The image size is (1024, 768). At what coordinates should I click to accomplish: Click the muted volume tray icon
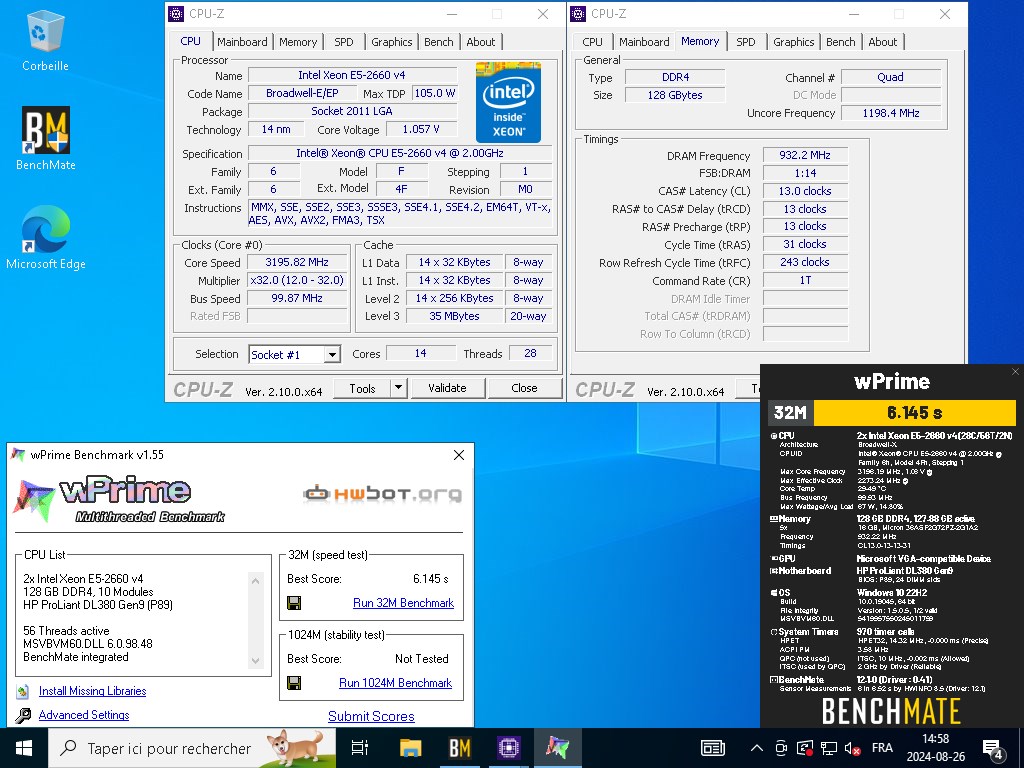point(852,748)
